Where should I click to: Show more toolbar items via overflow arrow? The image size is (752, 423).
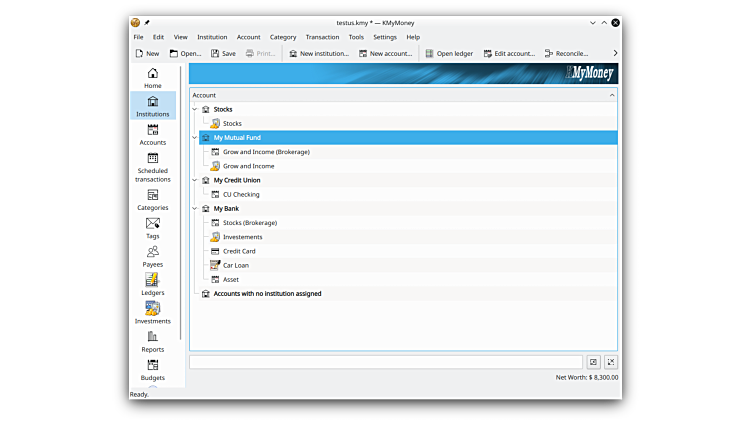click(614, 54)
